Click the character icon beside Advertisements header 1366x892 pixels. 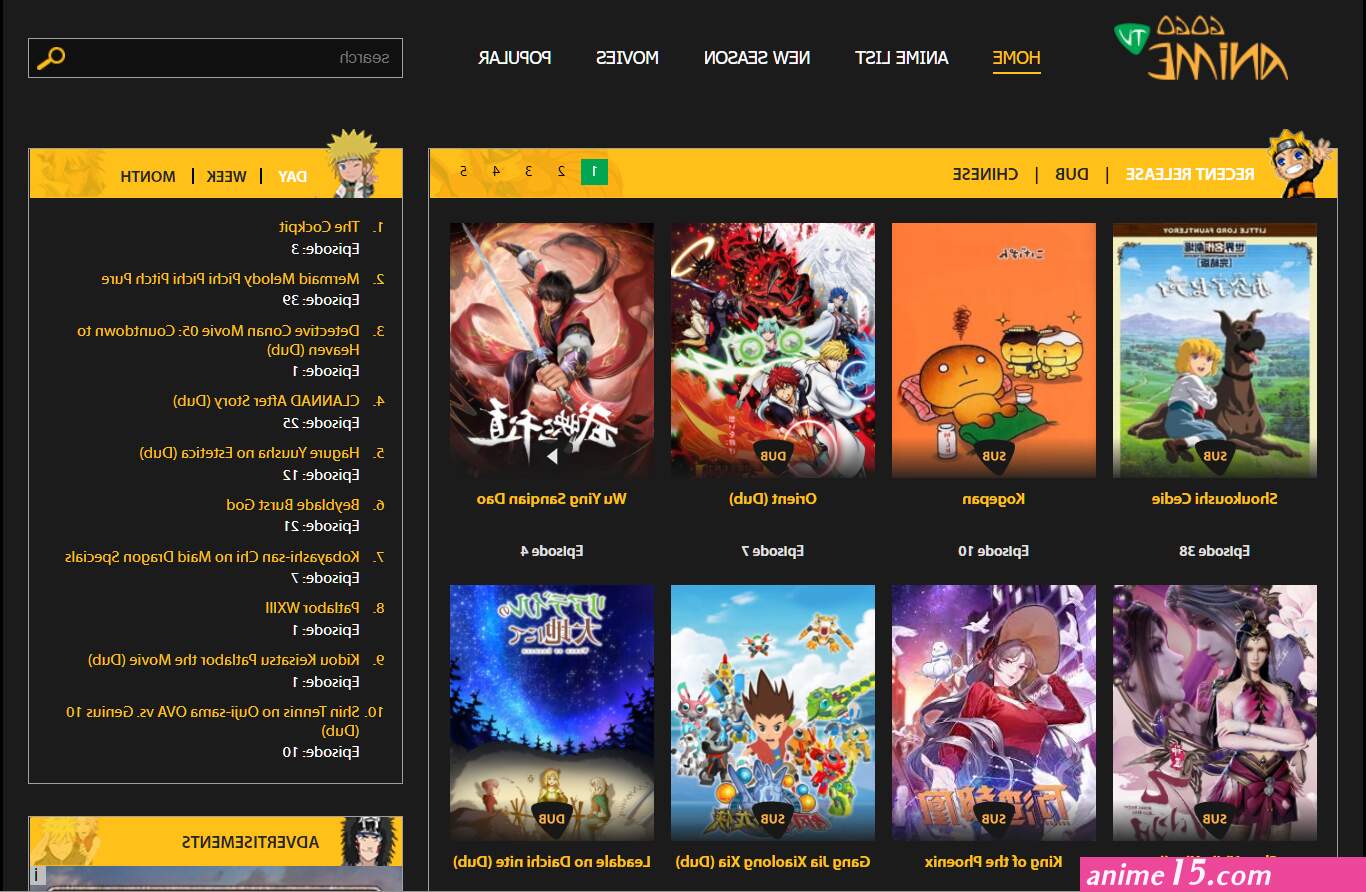click(369, 841)
